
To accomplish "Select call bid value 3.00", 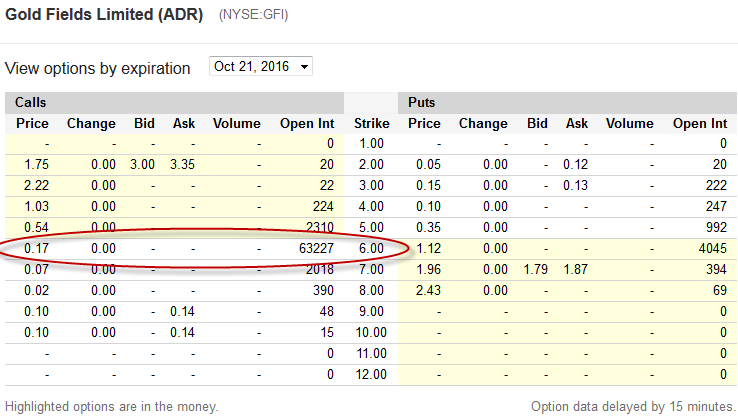I will [x=142, y=164].
